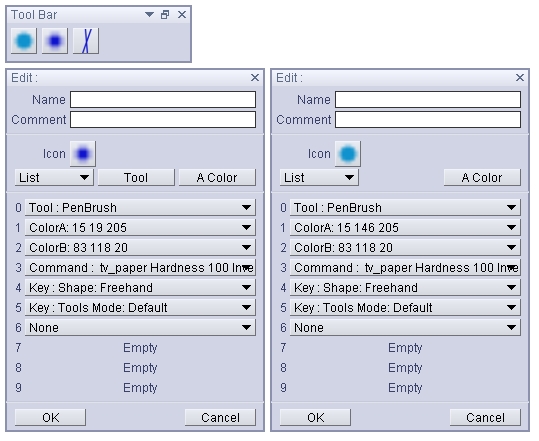Screen dimensions: 539x441
Task: Undock the Tool Bar panel
Action: point(165,14)
